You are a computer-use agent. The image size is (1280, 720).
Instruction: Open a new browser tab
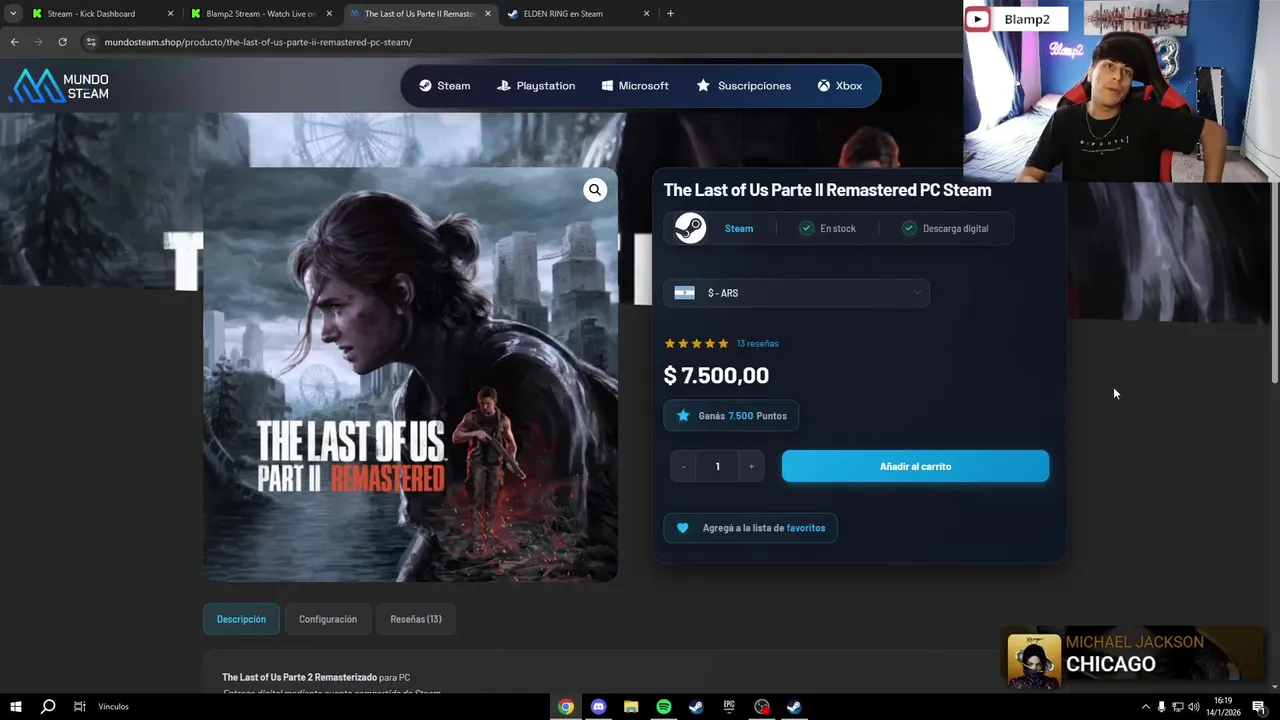[670, 14]
